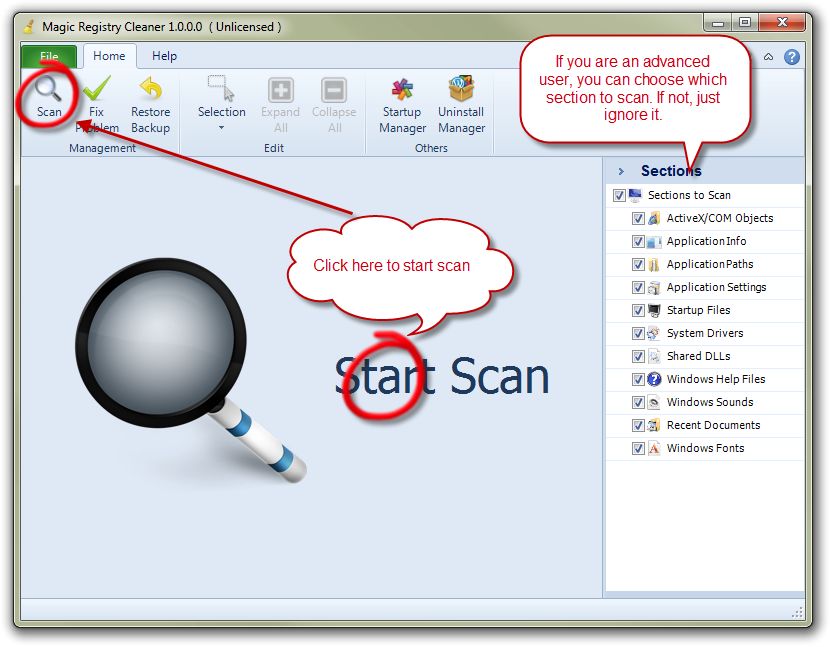The height and width of the screenshot is (647, 830).
Task: Click the Selection tool icon
Action: (x=221, y=88)
